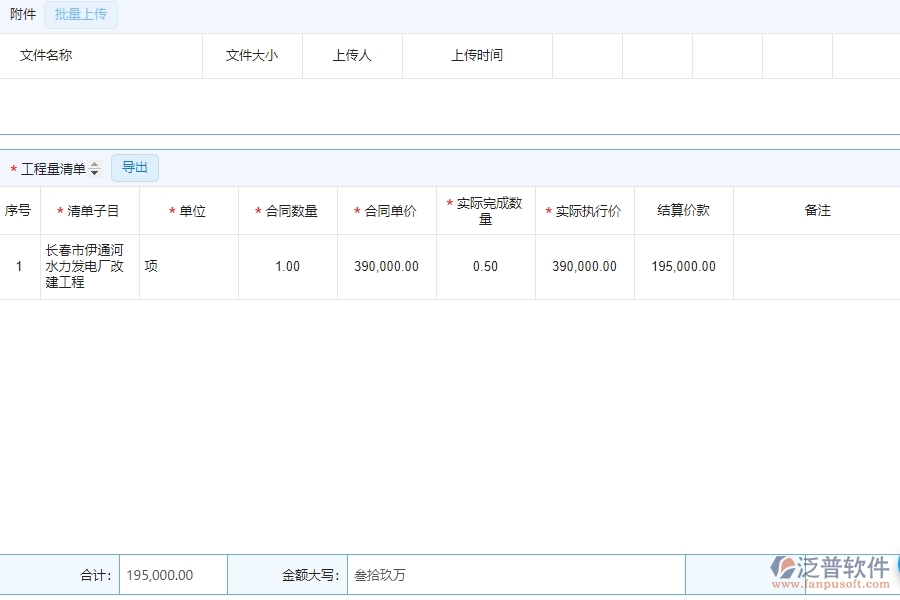The width and height of the screenshot is (900, 600).
Task: Select the 长春市伊通河水力发电厂改建工程 cell
Action: pyautogui.click(x=88, y=266)
